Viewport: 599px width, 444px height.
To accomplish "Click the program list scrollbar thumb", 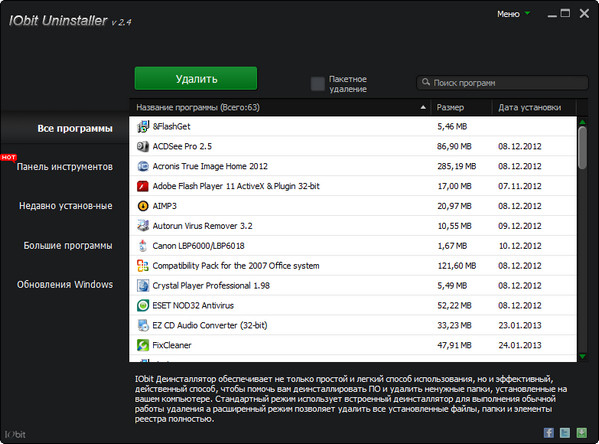I will (x=582, y=147).
